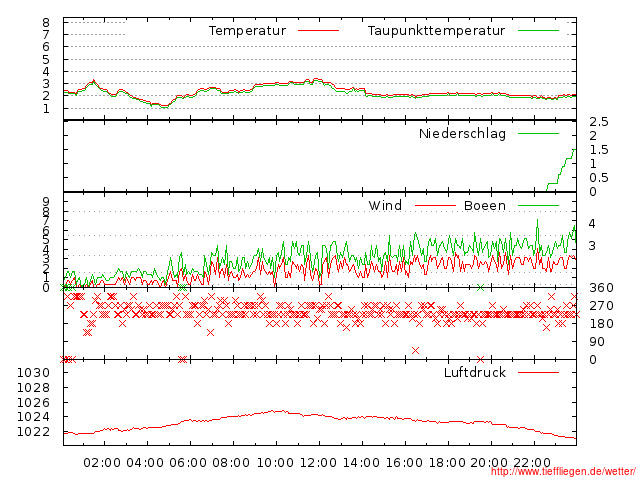
Task: Click the Boeen legend label
Action: [485, 205]
